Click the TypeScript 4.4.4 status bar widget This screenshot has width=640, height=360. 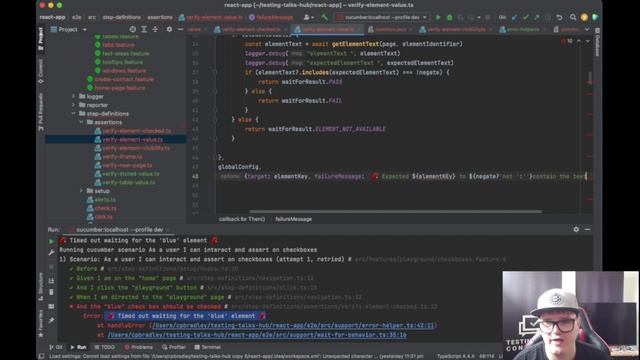click(456, 356)
